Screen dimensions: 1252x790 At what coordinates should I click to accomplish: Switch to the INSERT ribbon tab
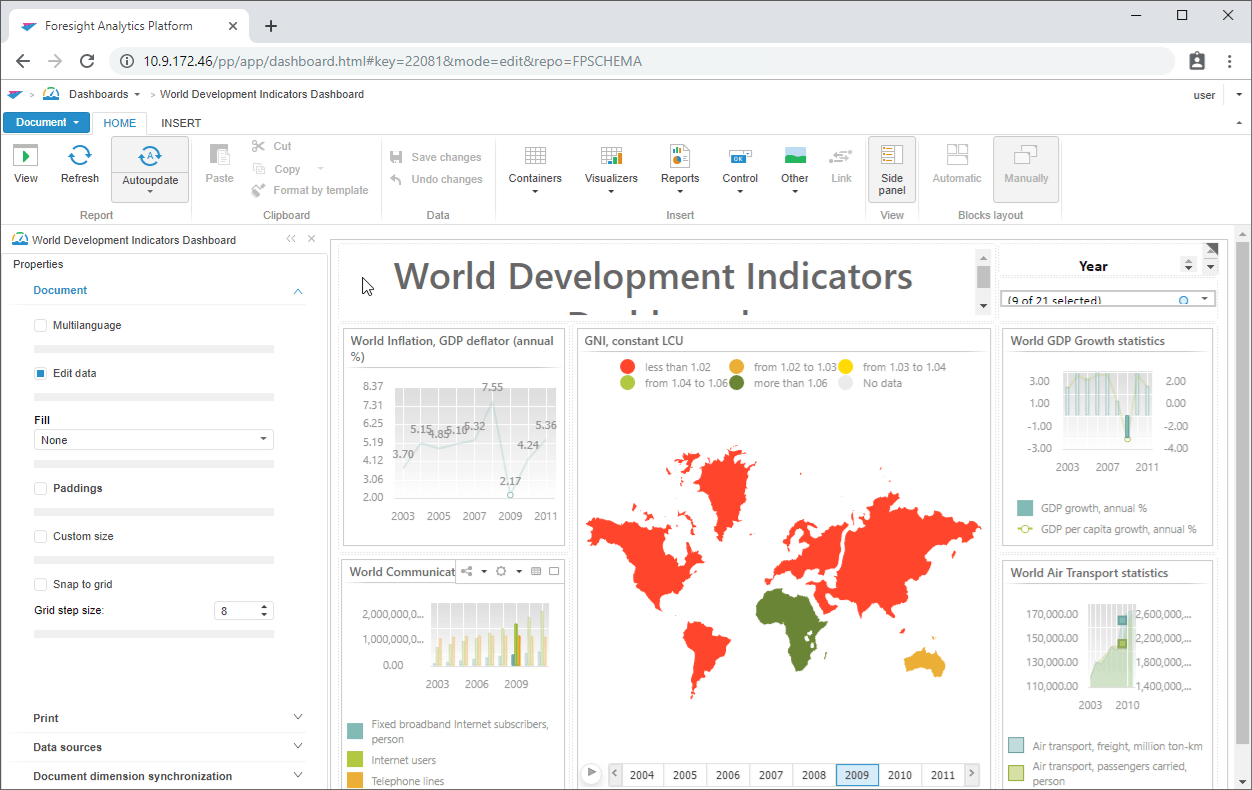point(181,123)
